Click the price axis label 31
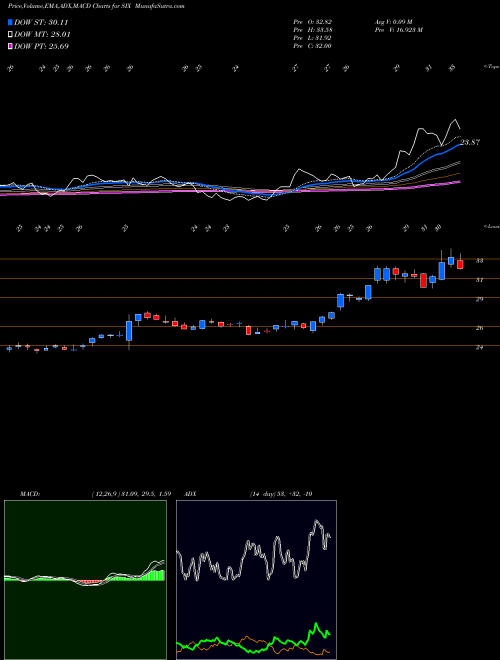The image size is (500, 660). point(479,280)
